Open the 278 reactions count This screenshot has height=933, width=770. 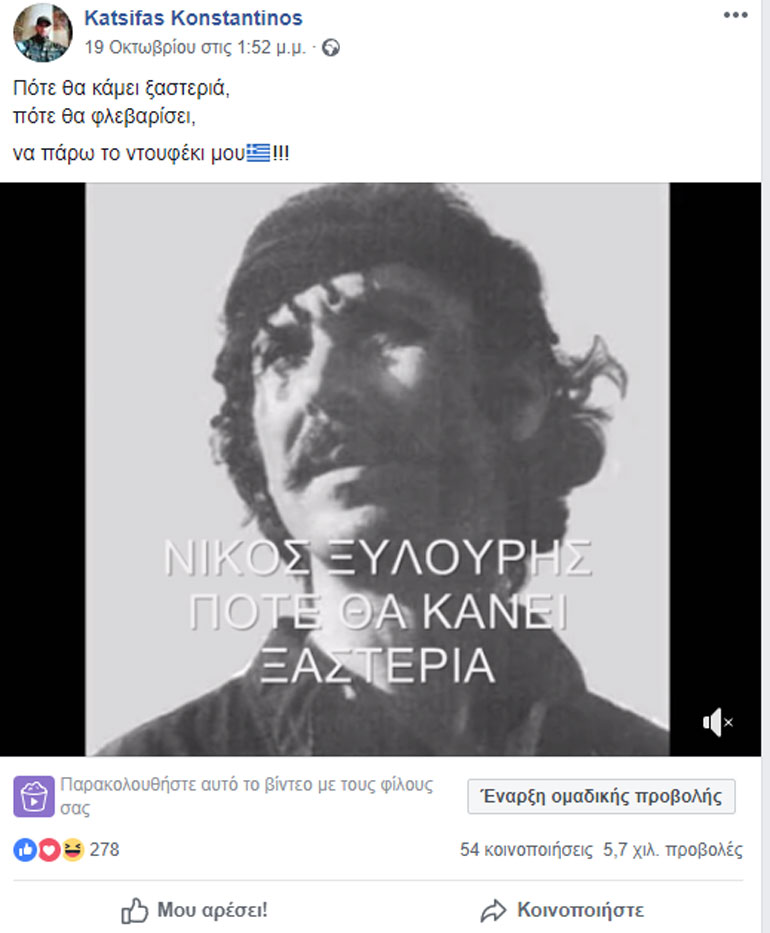[104, 850]
